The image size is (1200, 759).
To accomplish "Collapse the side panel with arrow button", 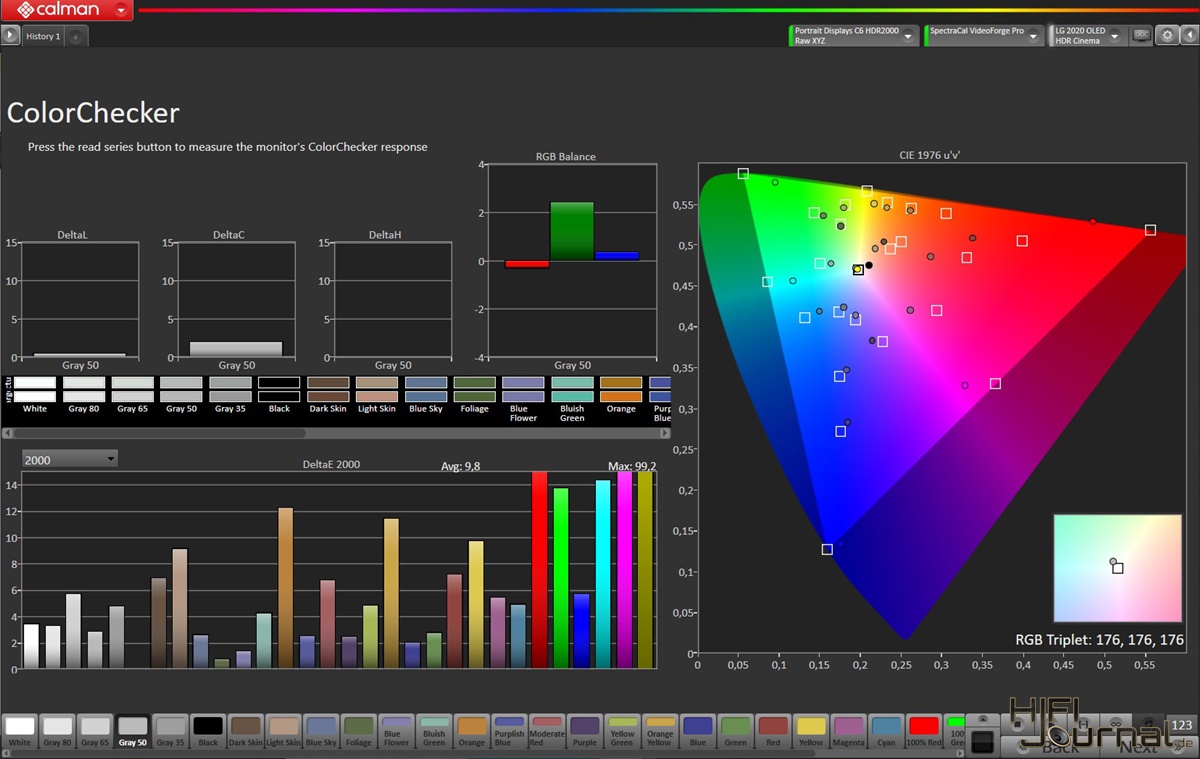I will (x=1190, y=36).
